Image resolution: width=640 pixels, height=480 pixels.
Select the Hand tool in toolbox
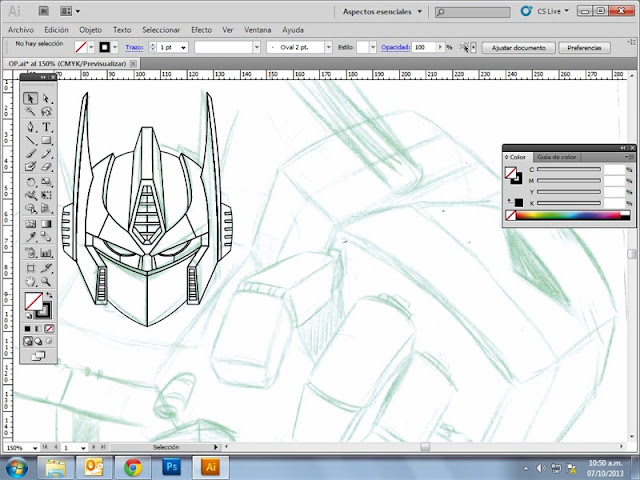(x=31, y=282)
